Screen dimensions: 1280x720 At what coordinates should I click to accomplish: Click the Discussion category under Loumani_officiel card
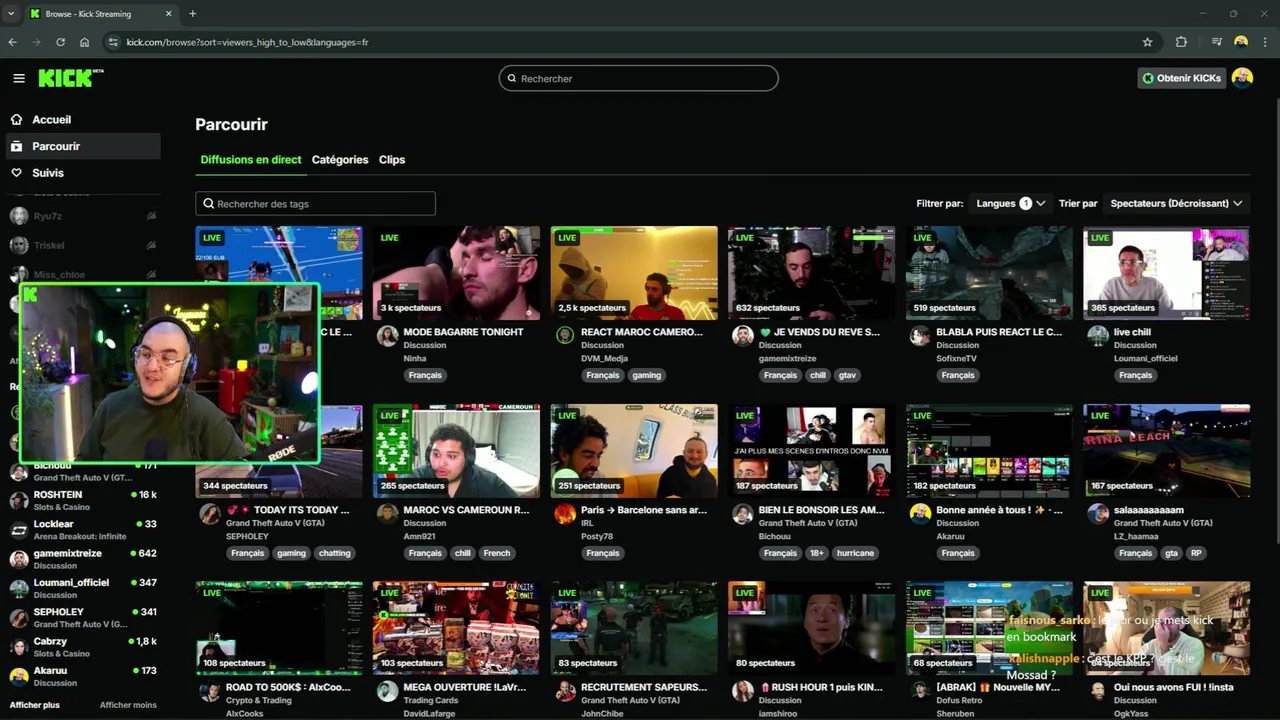click(1135, 346)
